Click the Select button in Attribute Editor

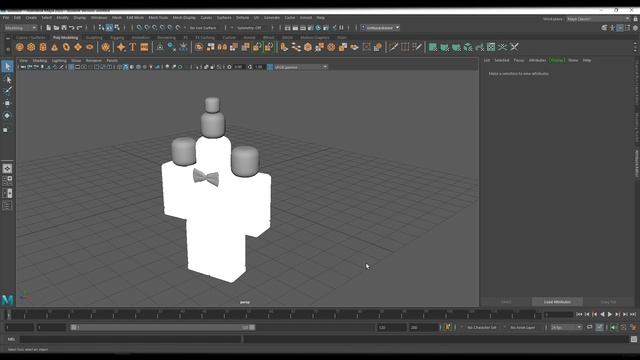pos(506,302)
